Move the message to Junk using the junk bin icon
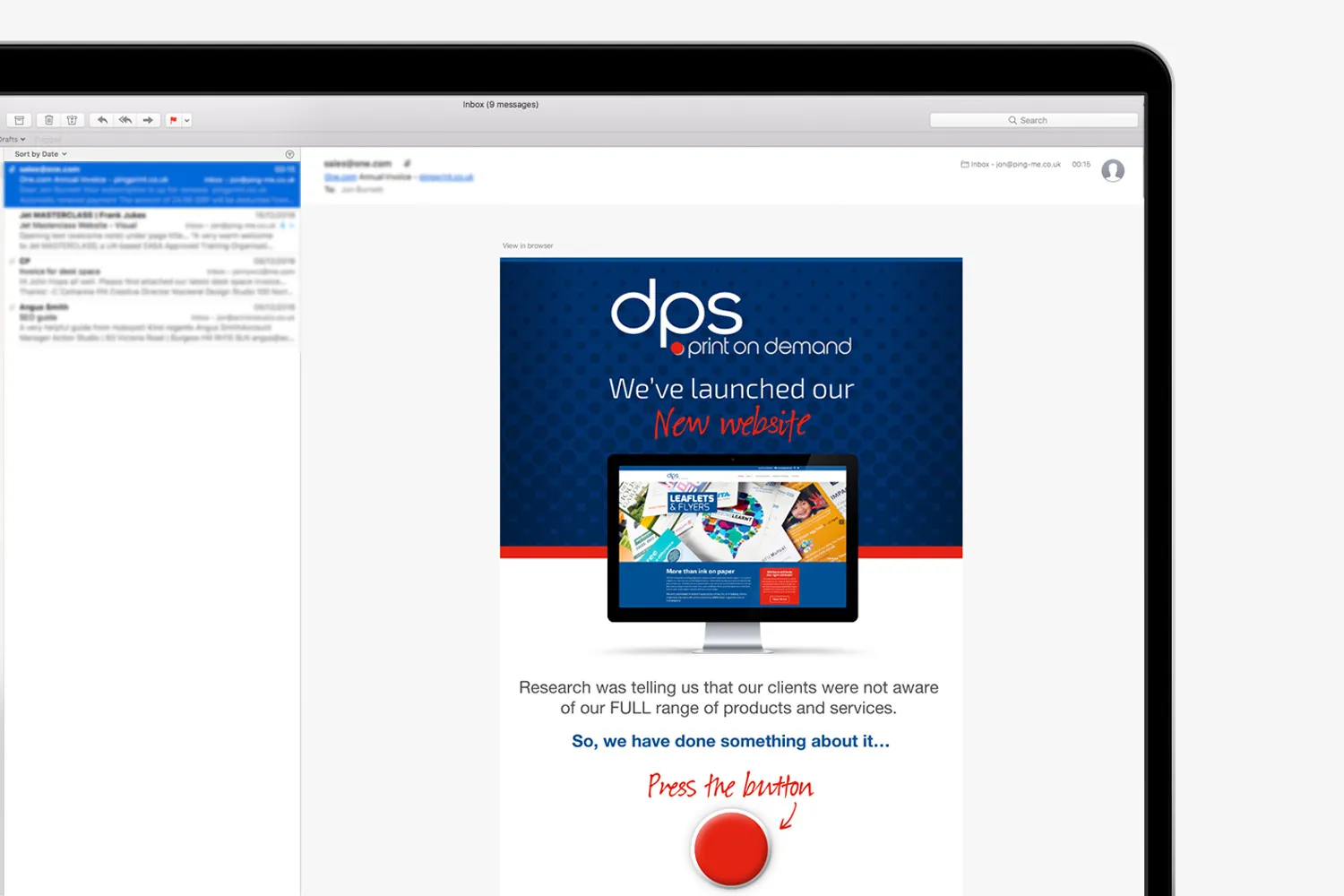 (73, 120)
